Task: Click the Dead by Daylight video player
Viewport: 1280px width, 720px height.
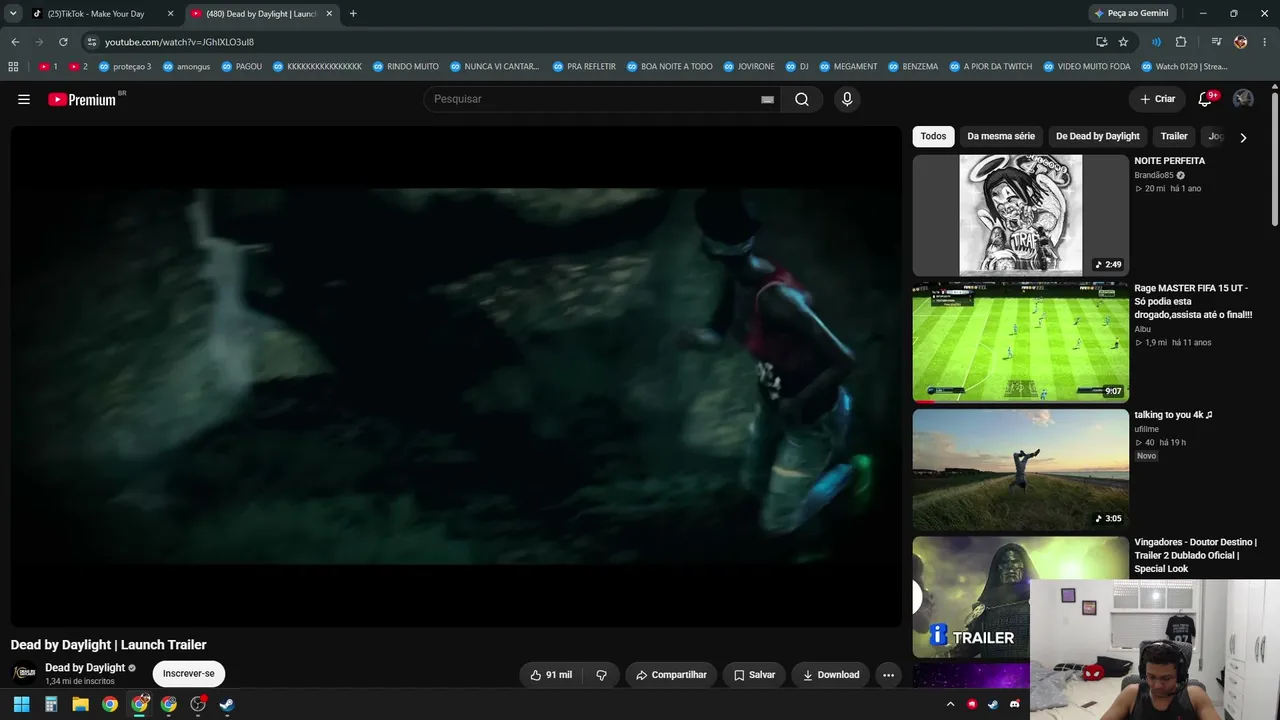Action: click(456, 376)
